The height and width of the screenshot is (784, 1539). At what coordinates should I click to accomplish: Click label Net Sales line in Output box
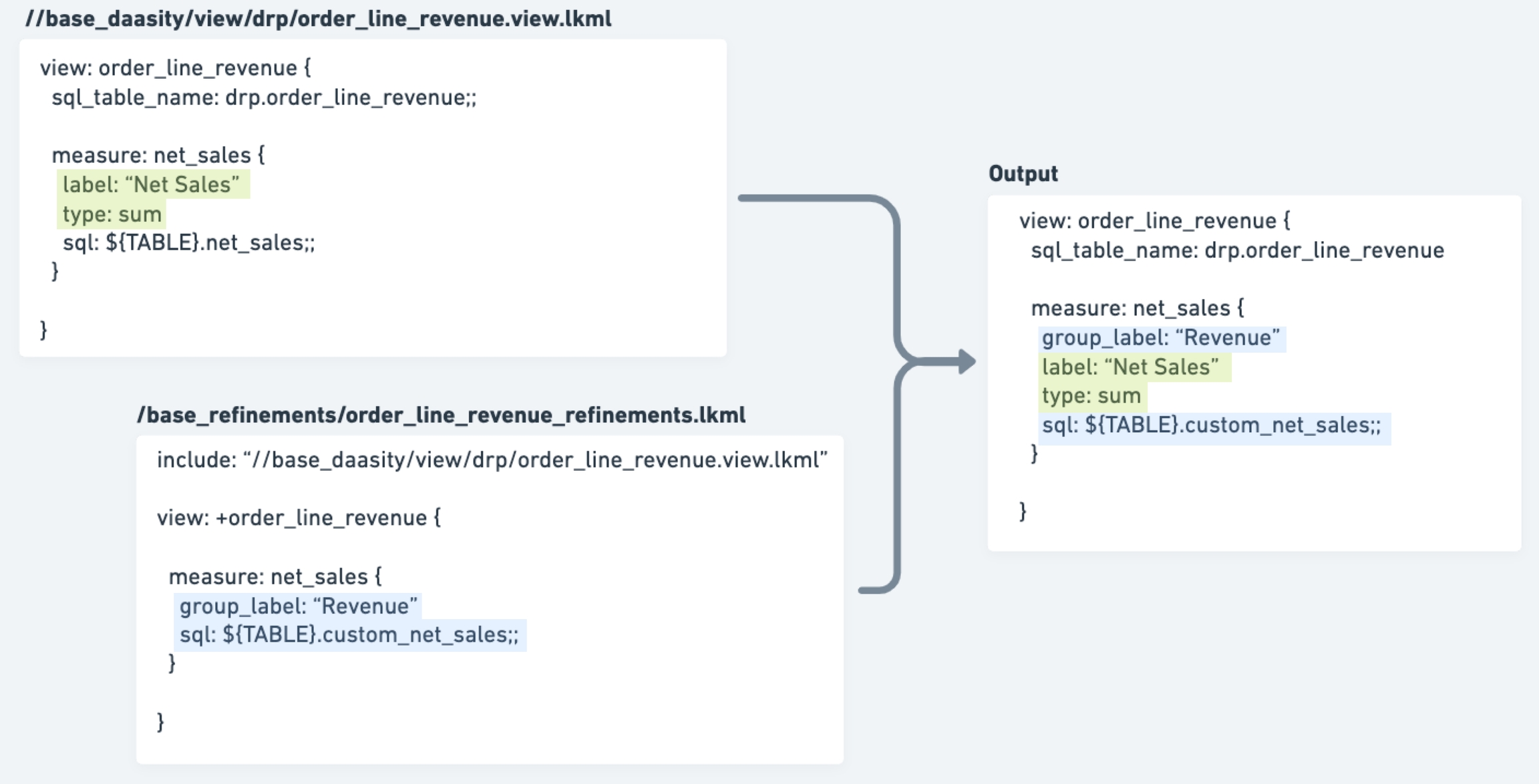point(1130,367)
